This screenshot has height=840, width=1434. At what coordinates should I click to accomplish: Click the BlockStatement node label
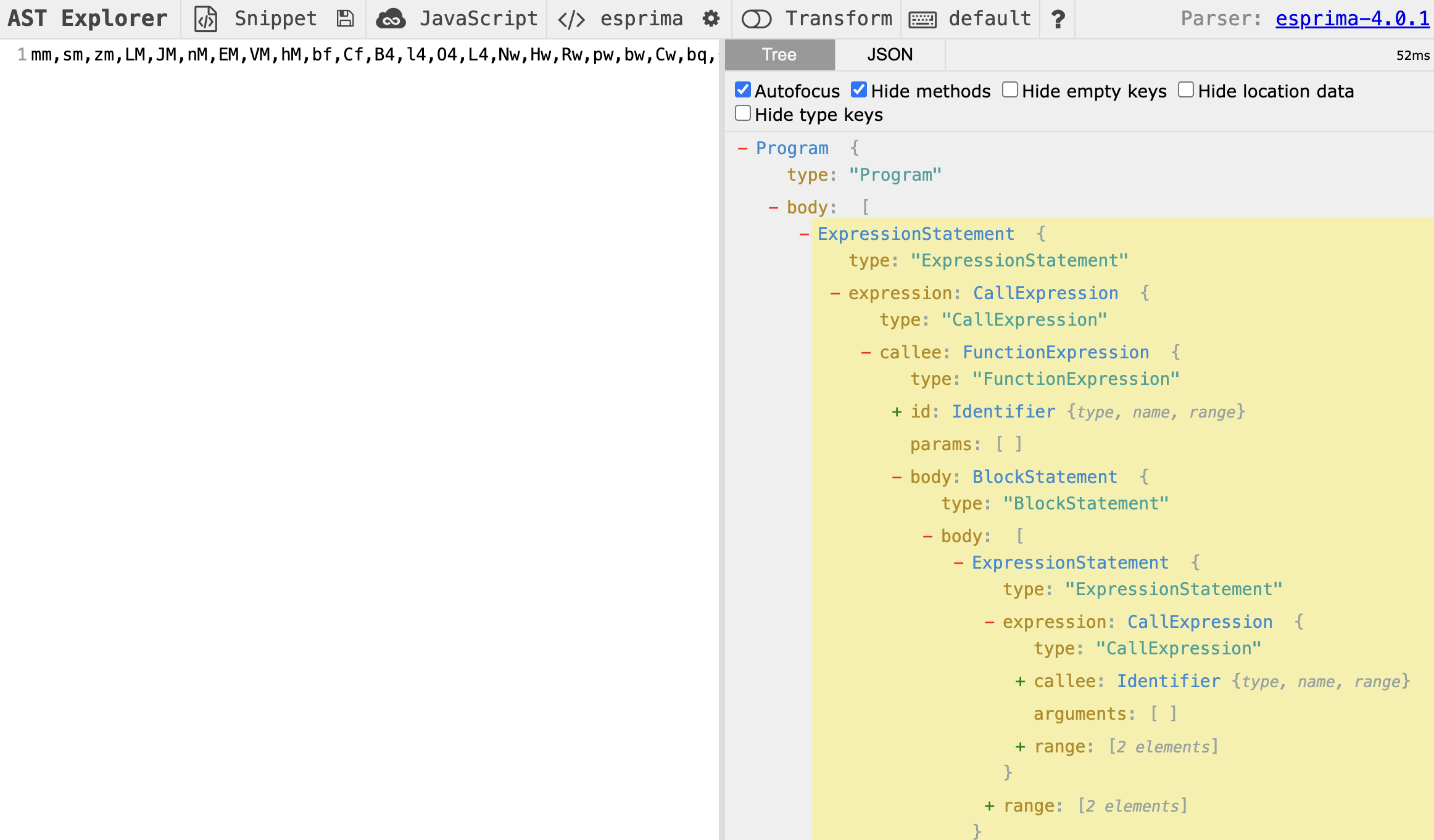(x=1045, y=477)
